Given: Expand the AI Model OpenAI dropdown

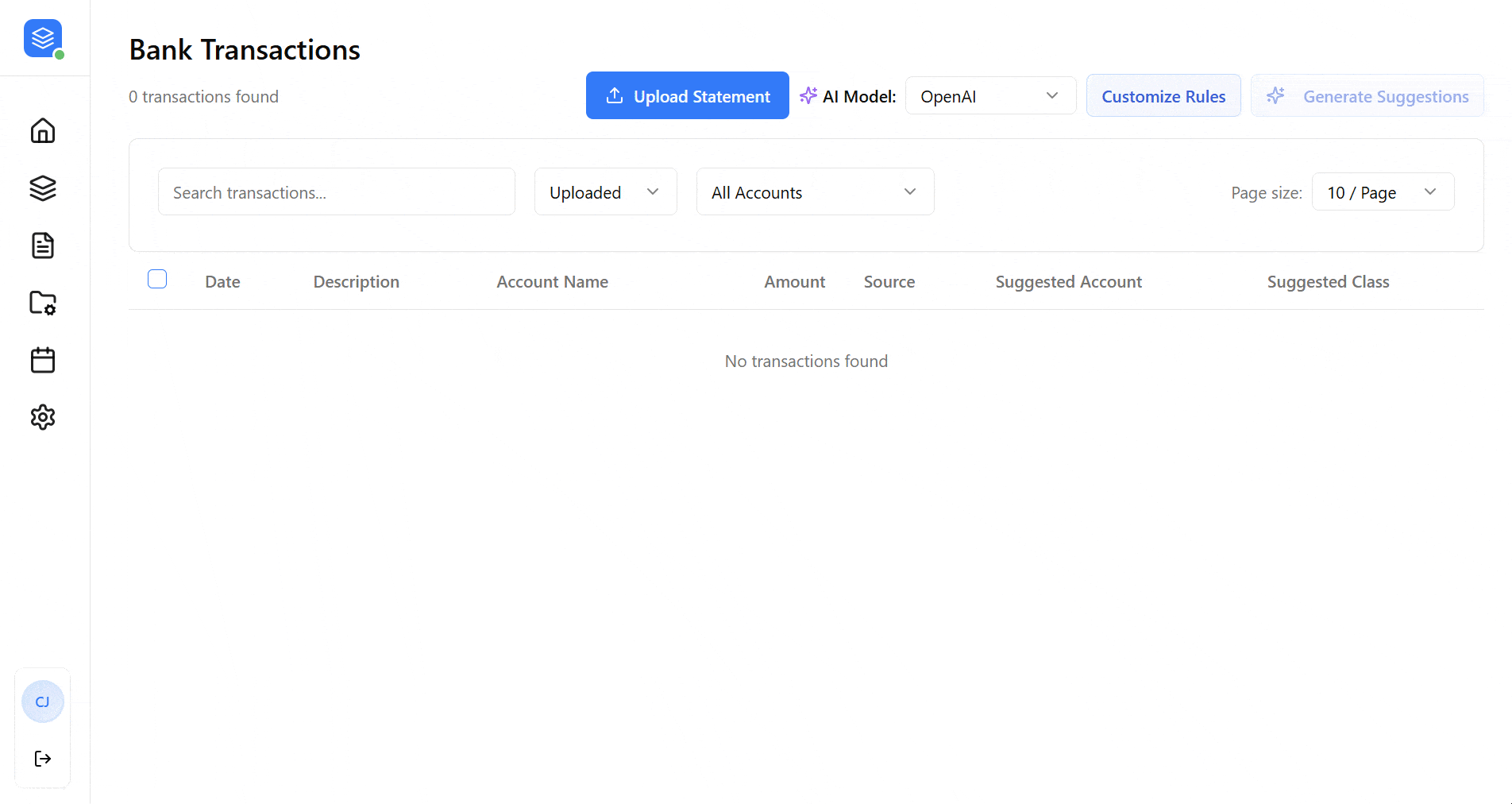Looking at the screenshot, I should click(989, 96).
